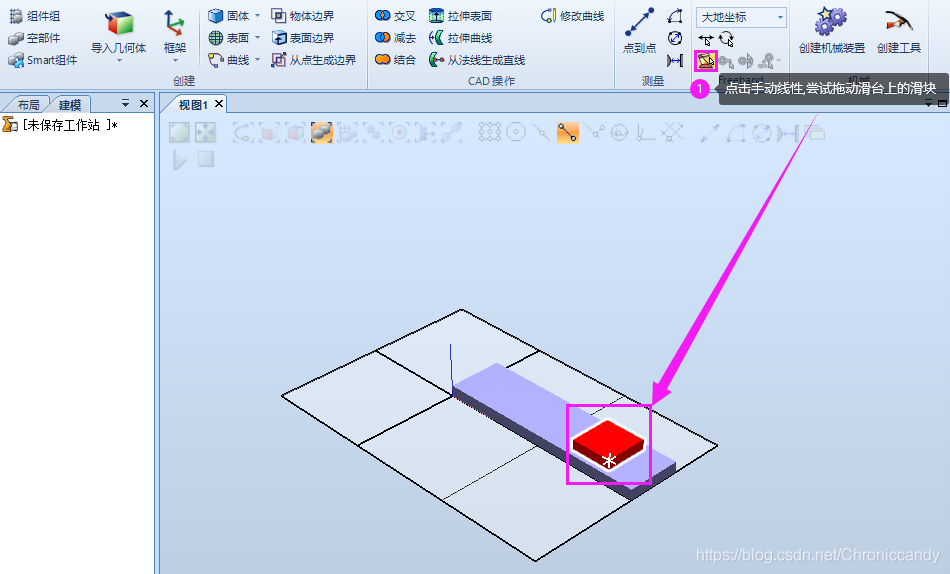Open the left panel options dropdown arrow
Screen dimensions: 950x574
pyautogui.click(x=125, y=104)
